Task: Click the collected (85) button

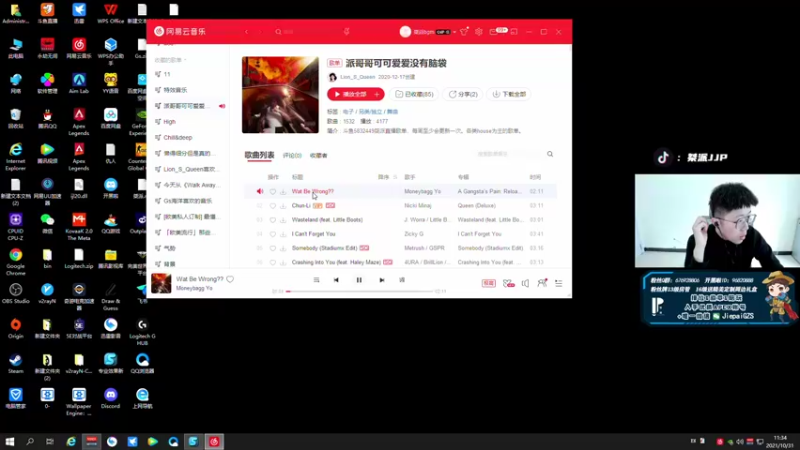Action: pyautogui.click(x=414, y=94)
